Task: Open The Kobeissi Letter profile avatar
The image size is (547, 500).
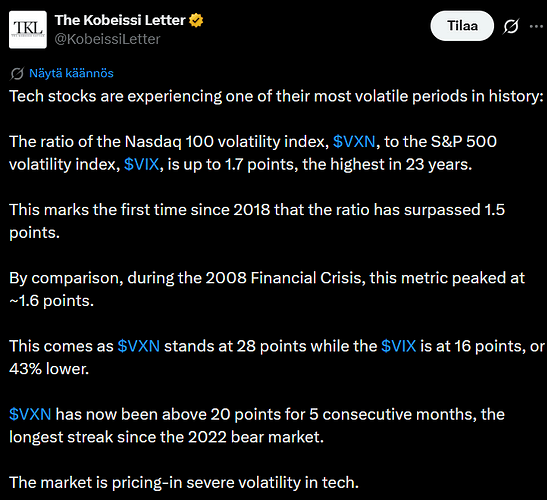Action: (28, 30)
